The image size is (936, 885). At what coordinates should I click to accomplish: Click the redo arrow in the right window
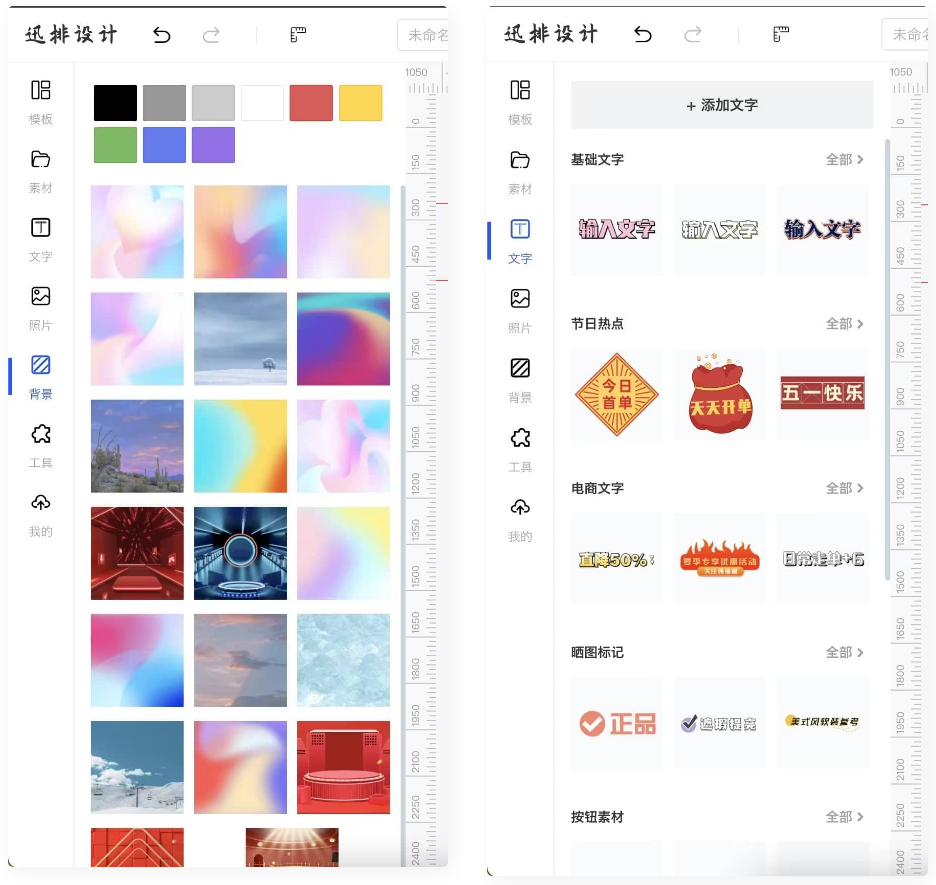[693, 35]
